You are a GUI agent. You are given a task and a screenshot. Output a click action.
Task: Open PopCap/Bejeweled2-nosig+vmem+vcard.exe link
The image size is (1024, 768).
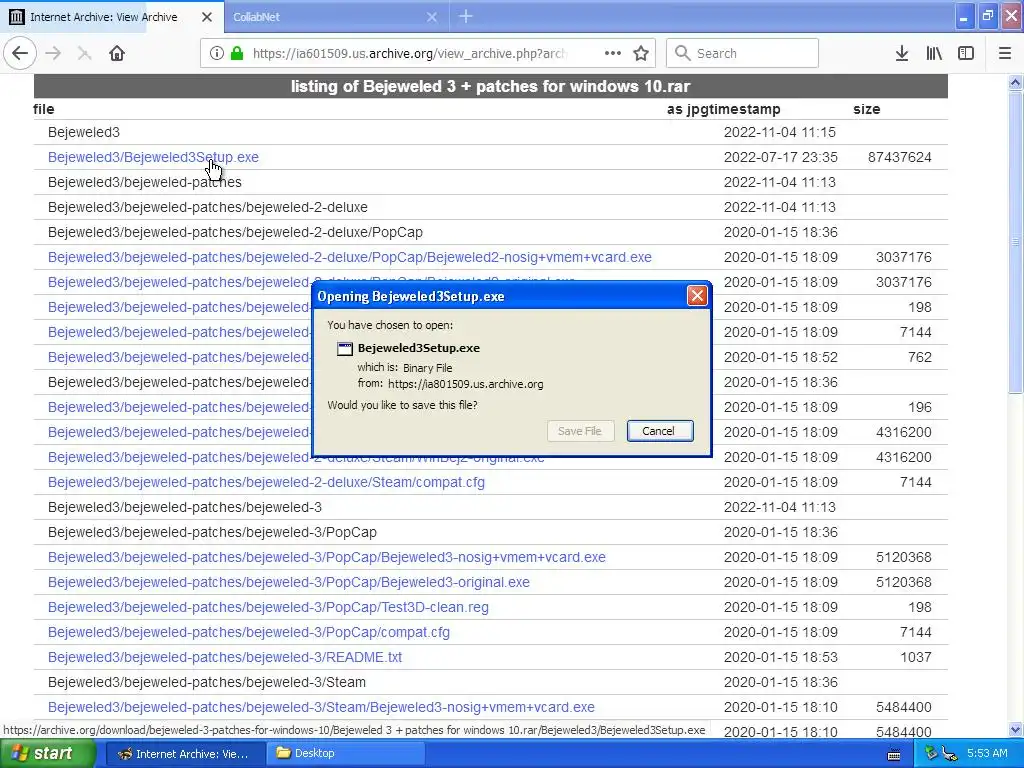349,257
